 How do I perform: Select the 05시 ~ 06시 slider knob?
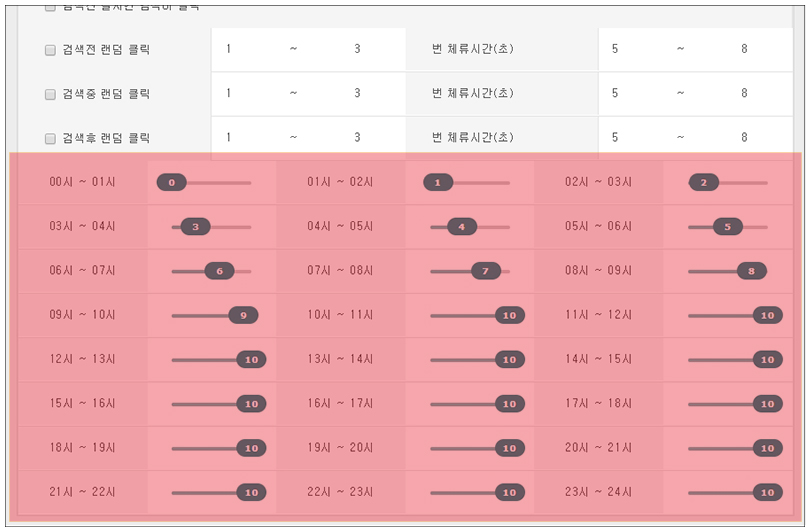click(x=727, y=227)
